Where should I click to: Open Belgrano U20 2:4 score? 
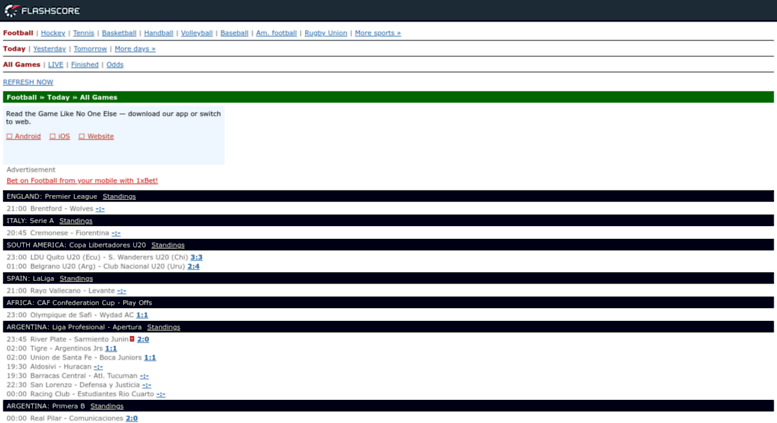(x=193, y=266)
